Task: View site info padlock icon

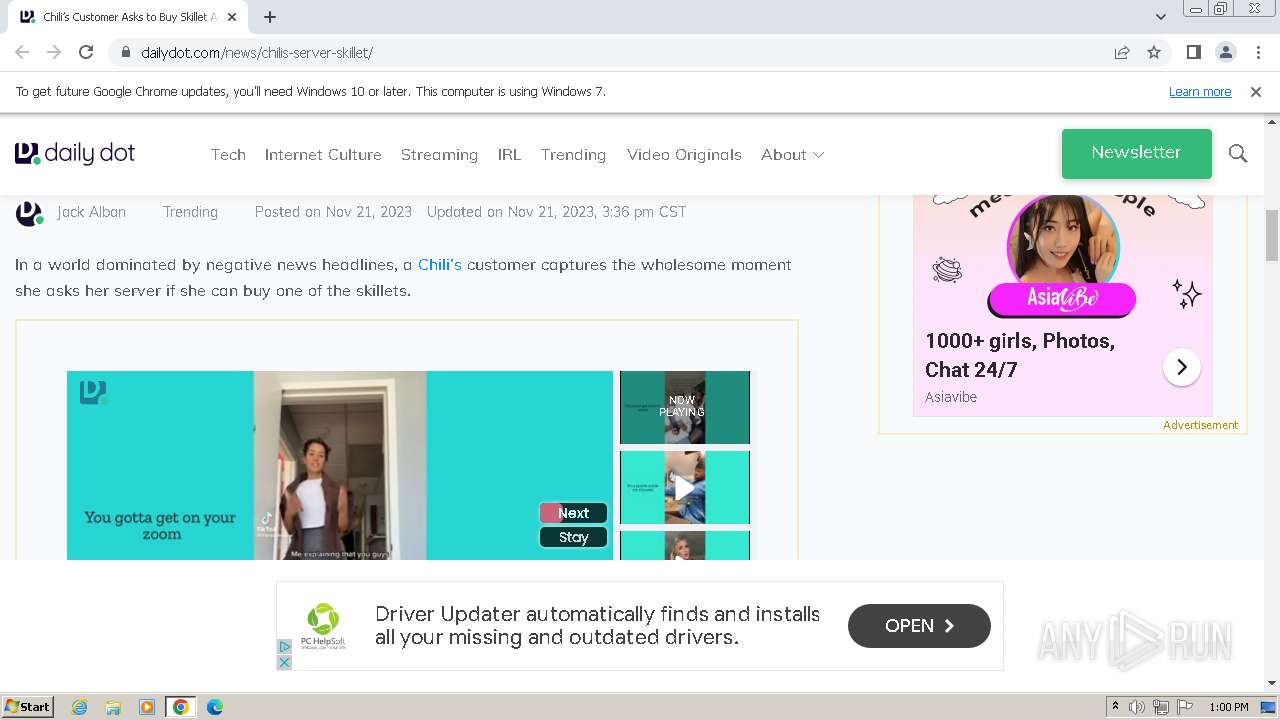Action: (125, 52)
